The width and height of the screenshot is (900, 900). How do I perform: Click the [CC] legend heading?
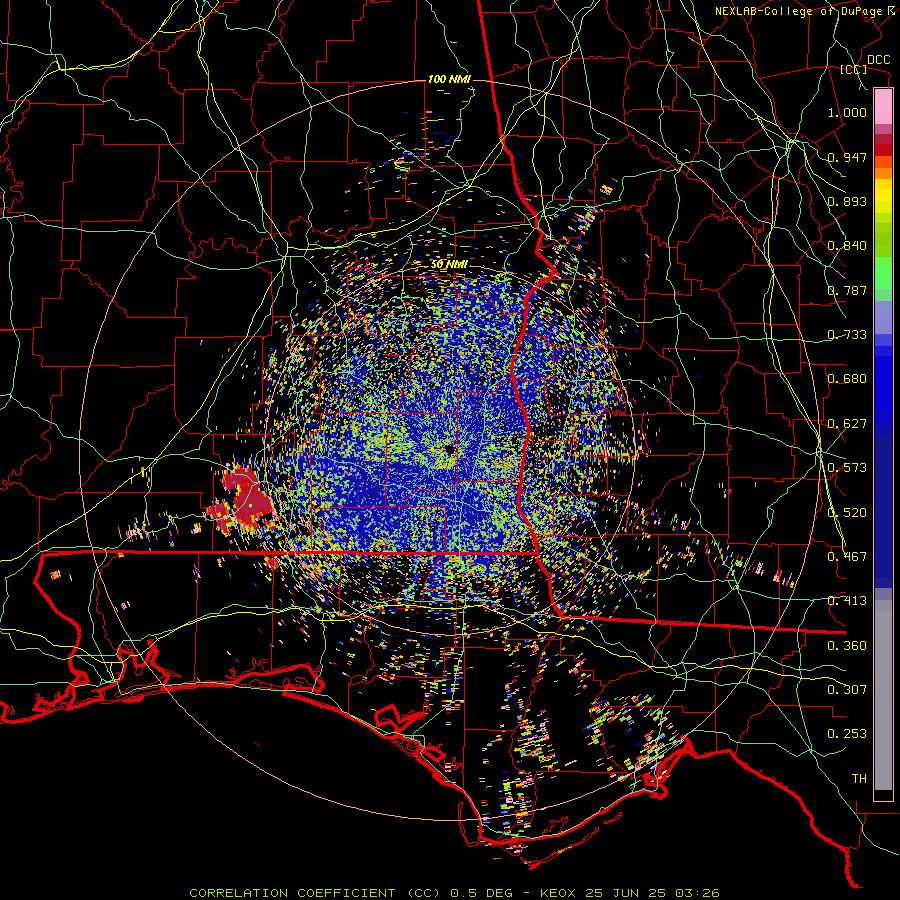click(854, 69)
